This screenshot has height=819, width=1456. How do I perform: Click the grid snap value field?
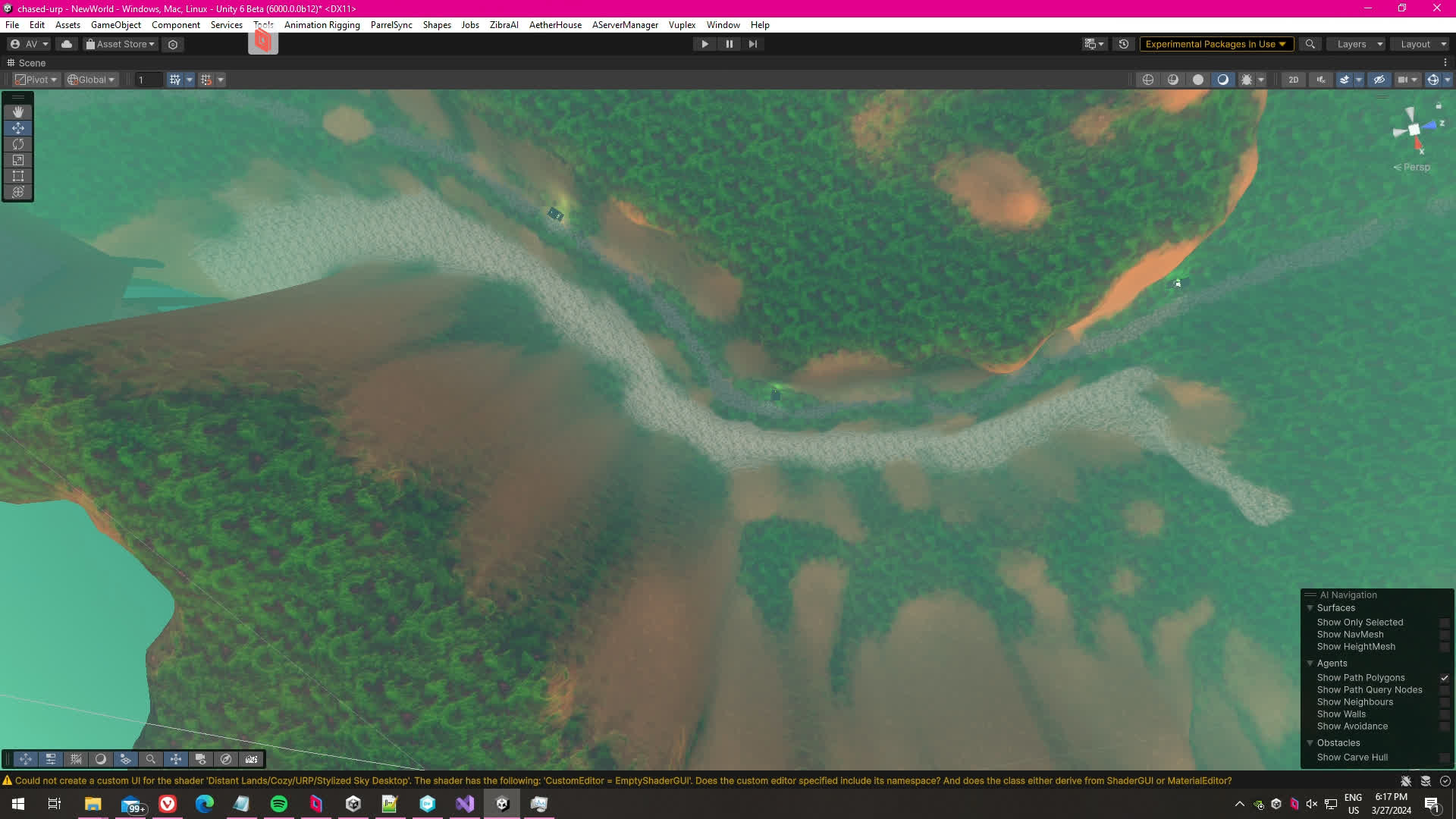point(149,80)
